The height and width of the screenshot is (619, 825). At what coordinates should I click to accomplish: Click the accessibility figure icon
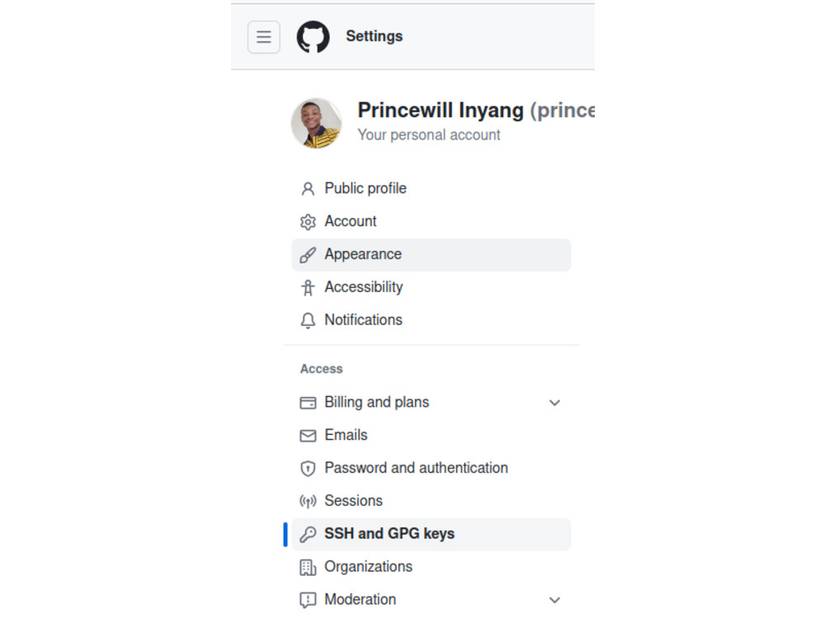(x=308, y=288)
